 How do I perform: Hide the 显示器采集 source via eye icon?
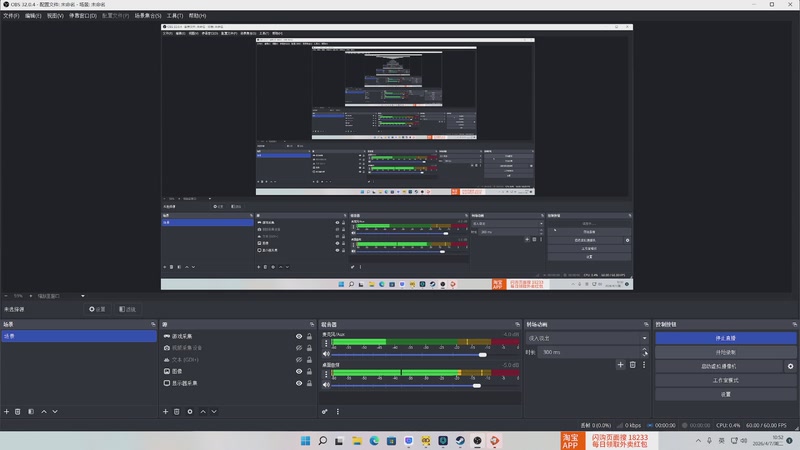299,383
